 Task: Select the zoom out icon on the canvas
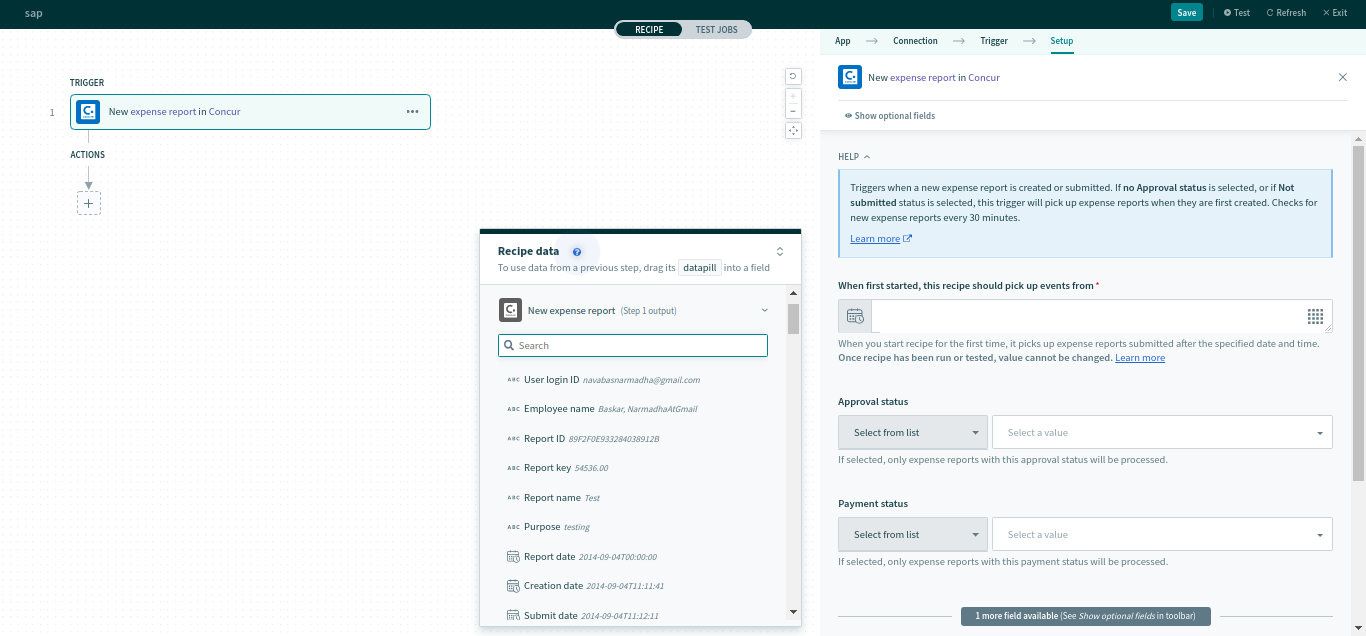point(793,111)
